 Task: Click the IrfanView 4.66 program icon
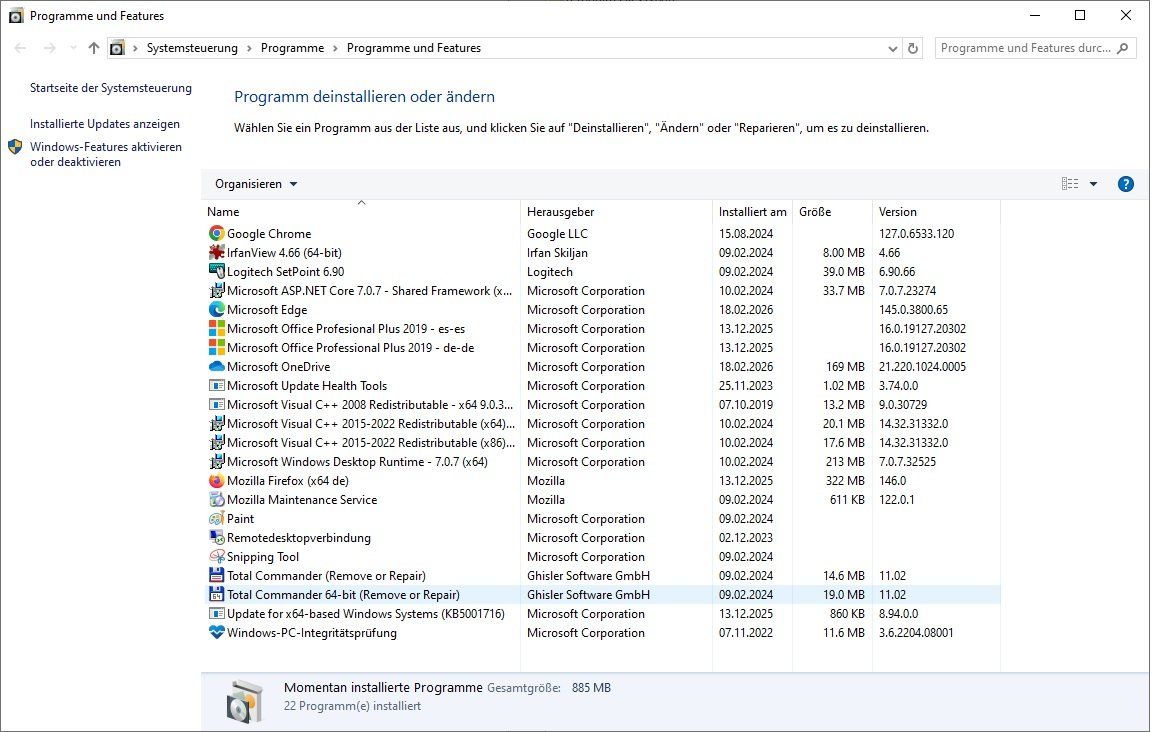[x=217, y=253]
